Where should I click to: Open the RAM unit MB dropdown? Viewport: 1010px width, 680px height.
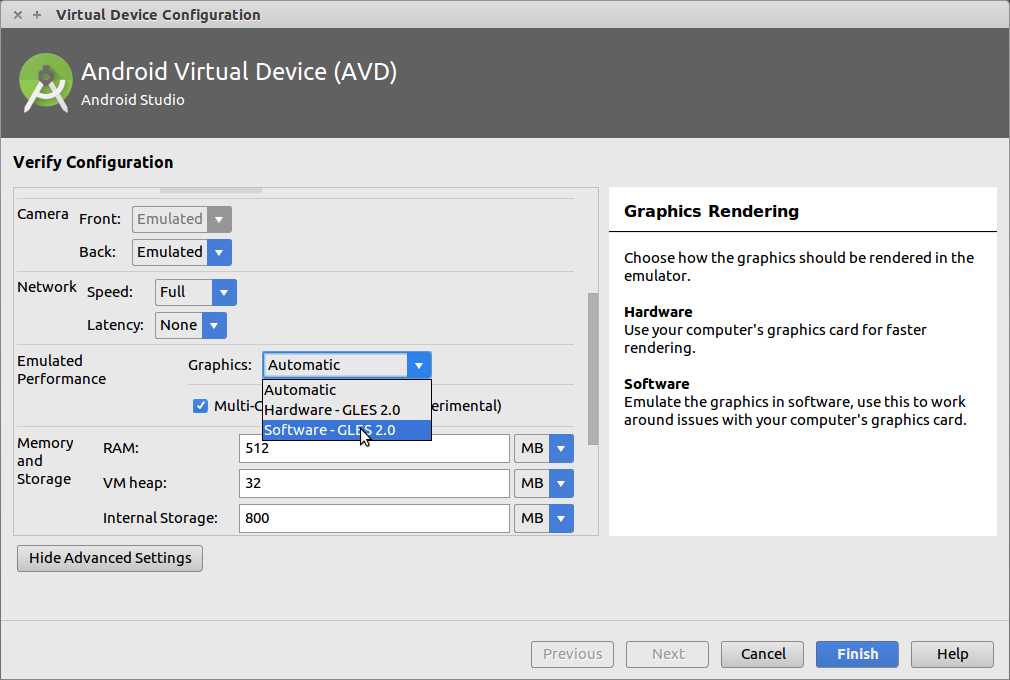[544, 448]
